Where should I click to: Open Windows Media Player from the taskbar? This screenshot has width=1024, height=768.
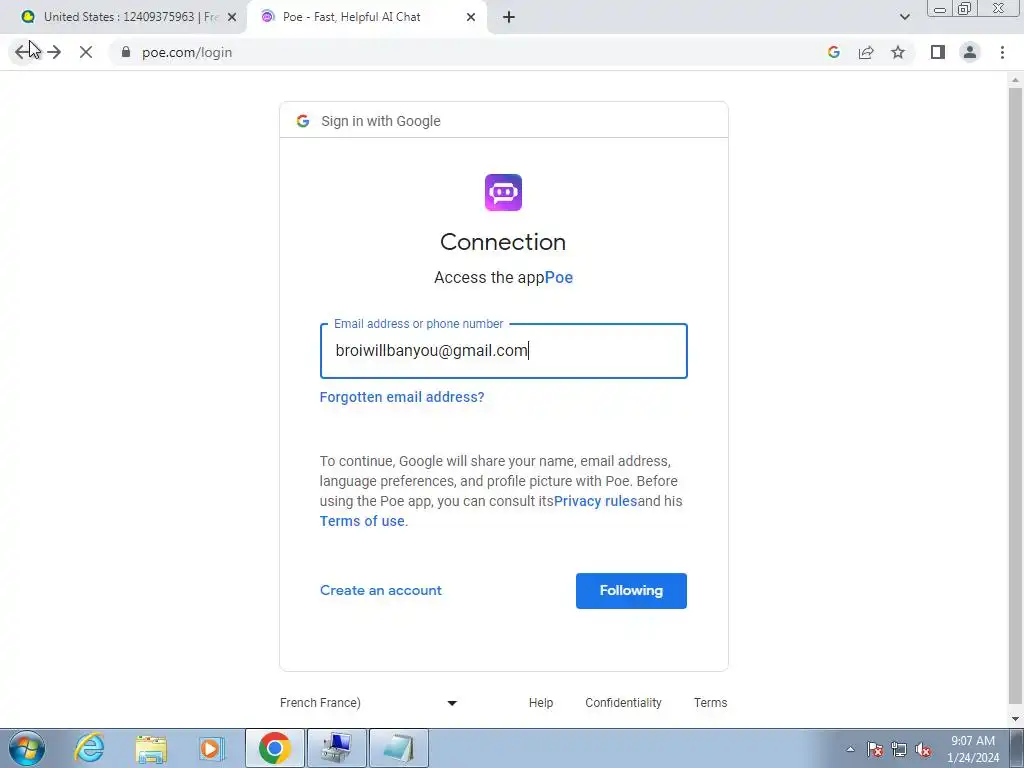pos(212,748)
